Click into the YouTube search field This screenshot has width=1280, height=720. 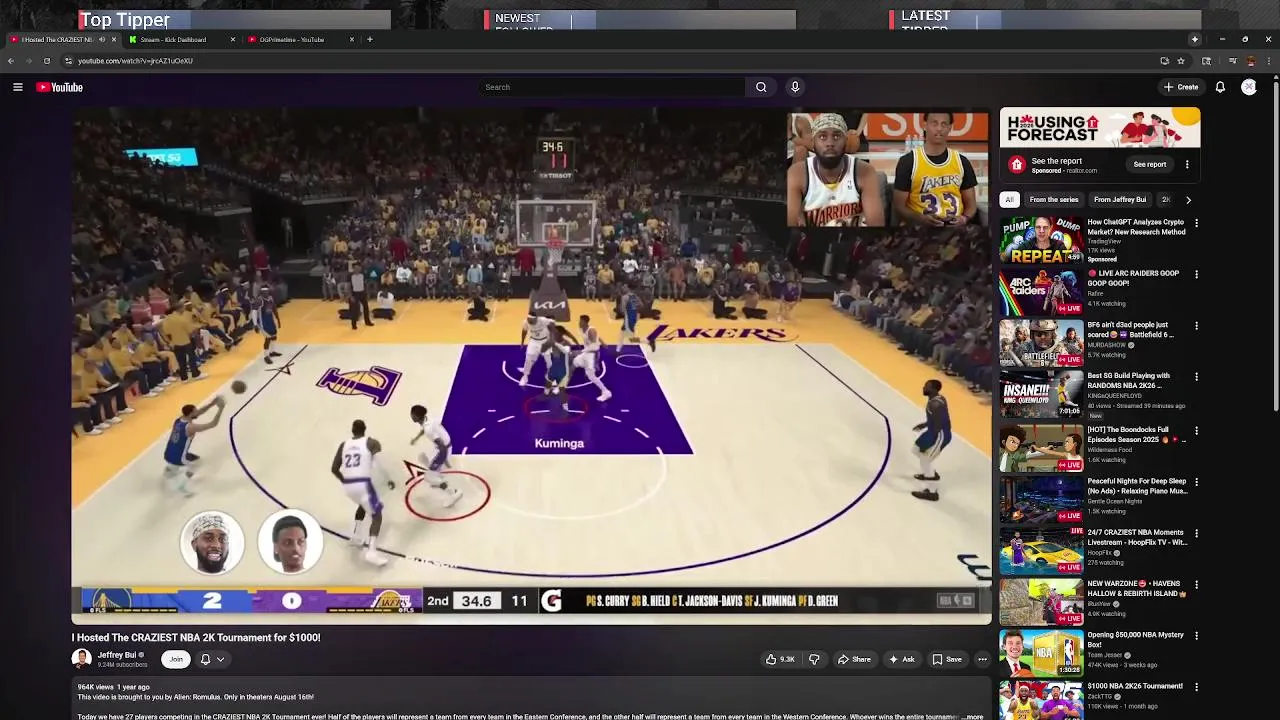[612, 87]
